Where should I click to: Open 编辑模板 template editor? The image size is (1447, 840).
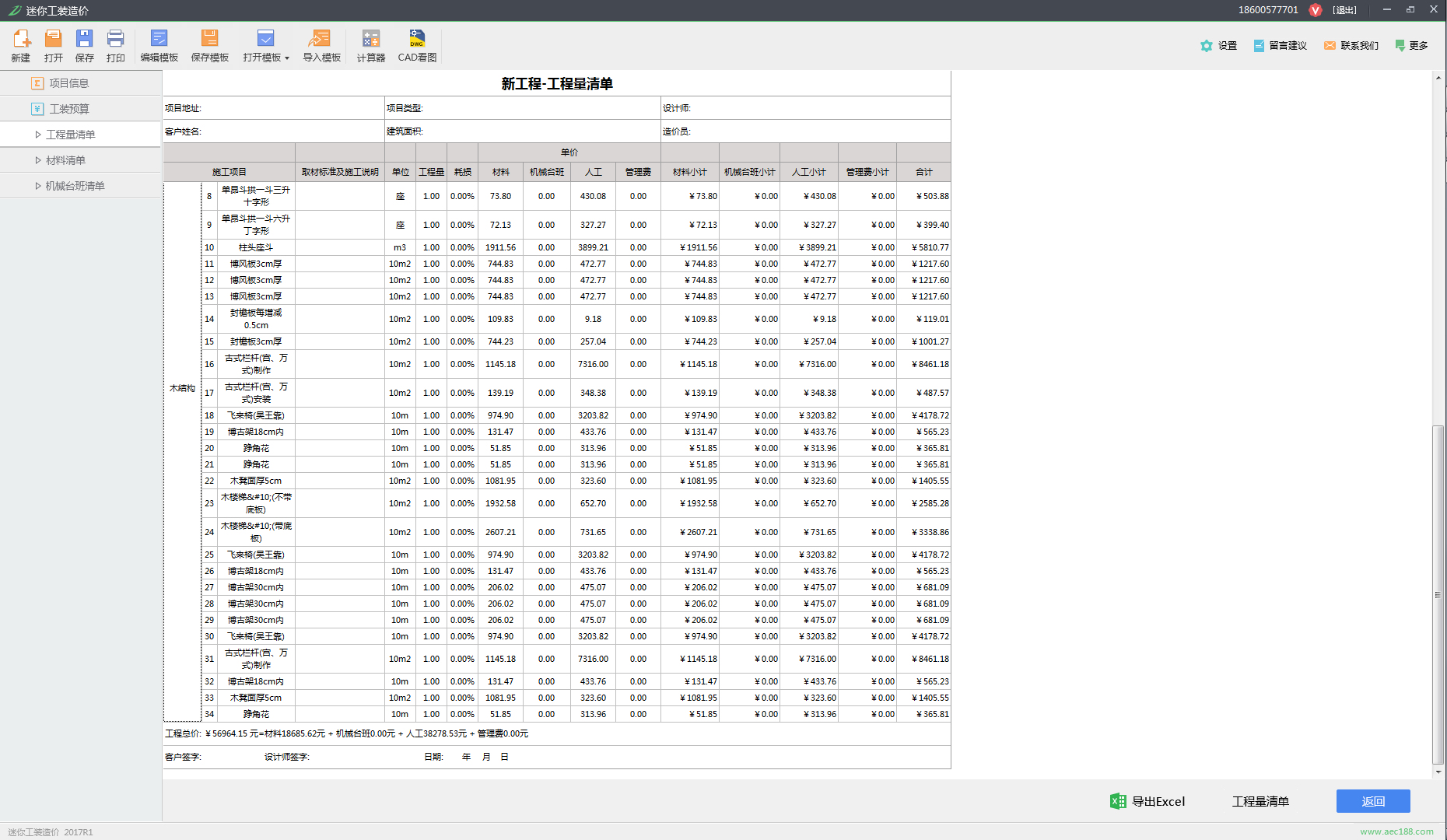click(159, 39)
